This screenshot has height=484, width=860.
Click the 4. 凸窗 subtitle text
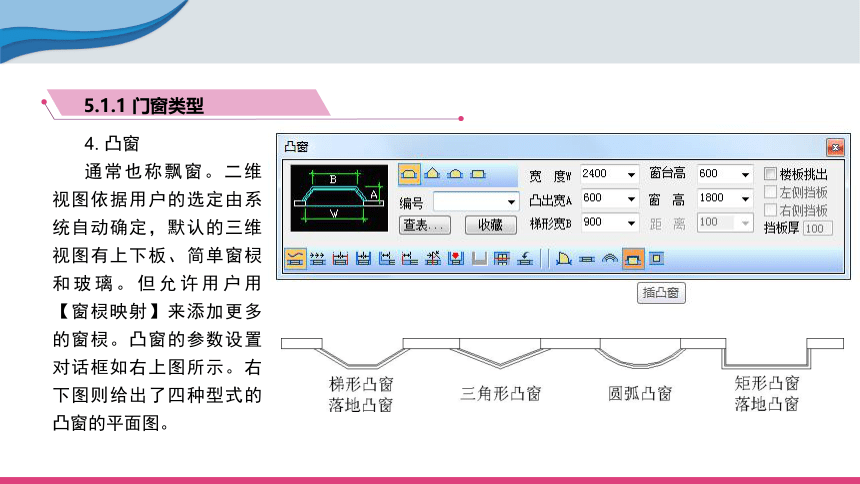click(x=112, y=144)
